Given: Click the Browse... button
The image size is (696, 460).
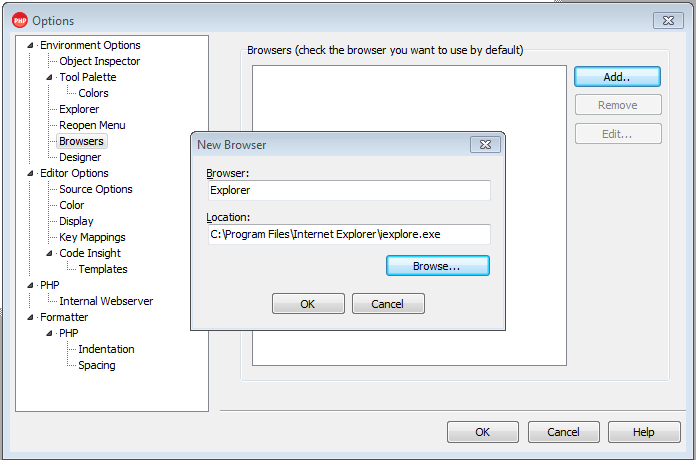Looking at the screenshot, I should click(438, 266).
